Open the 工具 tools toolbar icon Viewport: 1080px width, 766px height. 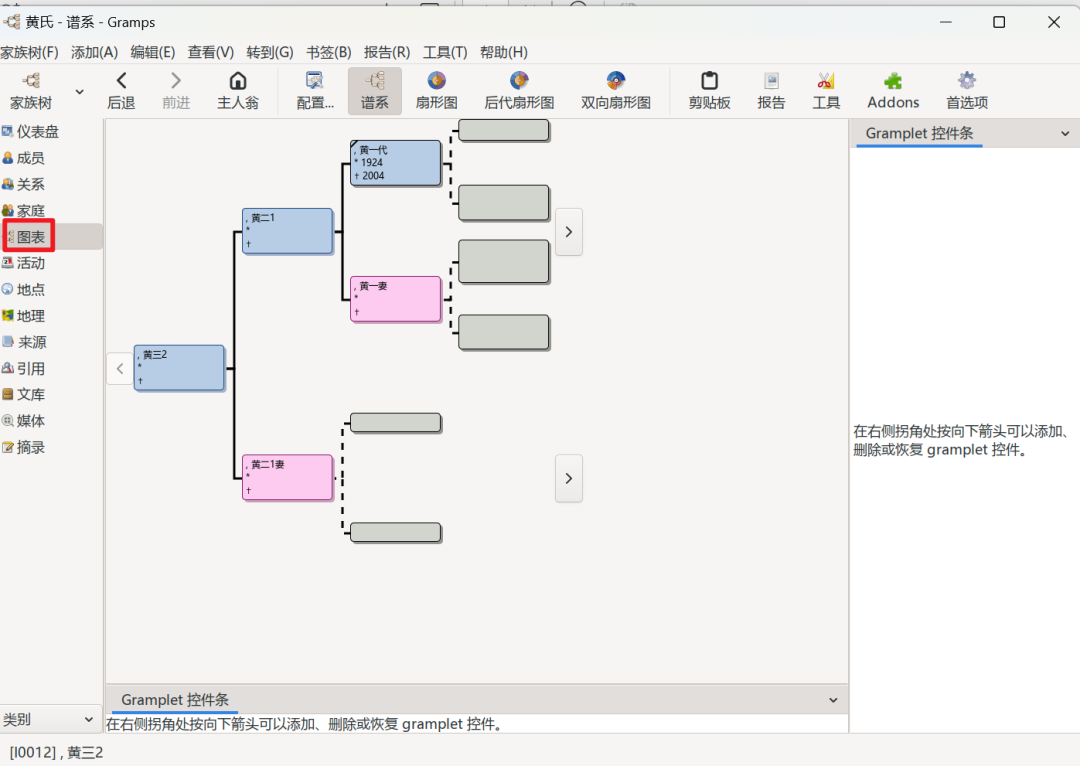tap(825, 90)
